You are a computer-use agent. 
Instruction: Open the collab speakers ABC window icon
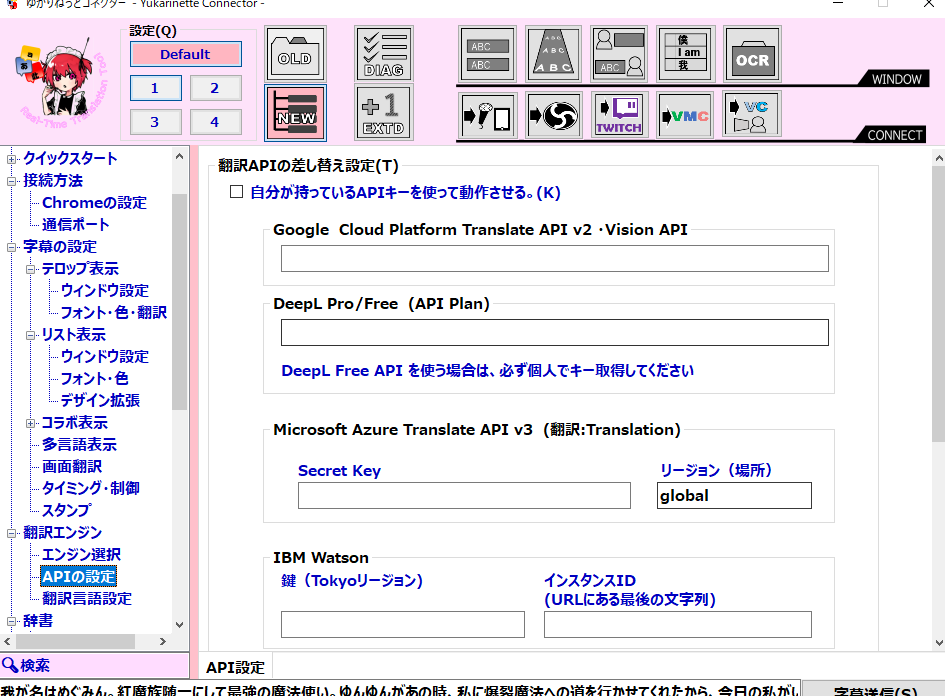click(x=619, y=54)
